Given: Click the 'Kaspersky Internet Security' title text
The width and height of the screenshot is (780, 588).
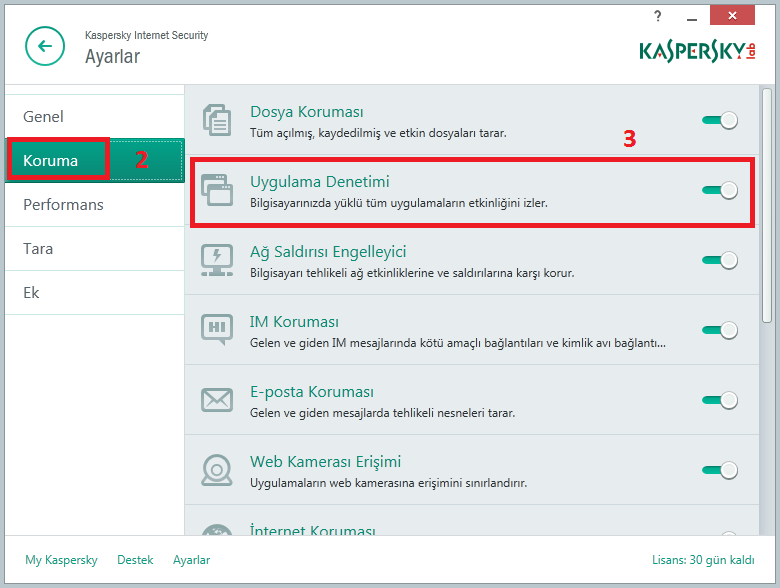Looking at the screenshot, I should 146,35.
